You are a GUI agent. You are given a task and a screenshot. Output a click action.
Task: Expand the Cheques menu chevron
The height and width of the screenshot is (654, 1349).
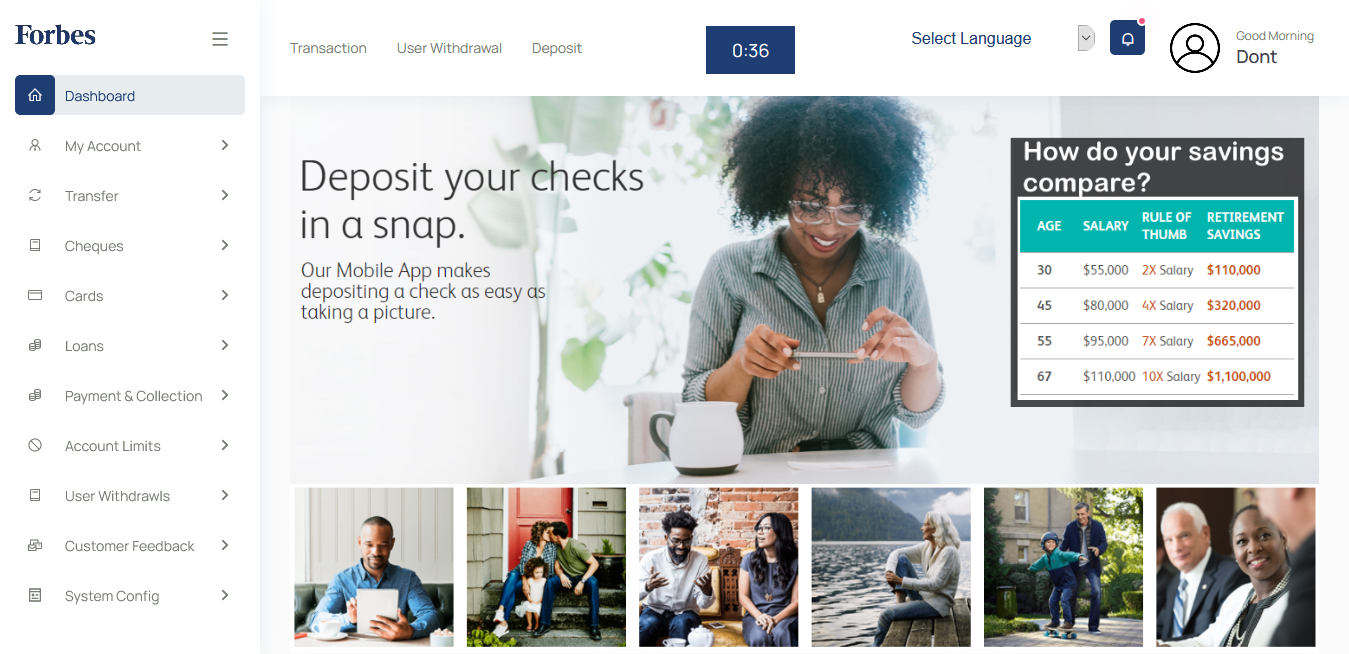click(225, 245)
